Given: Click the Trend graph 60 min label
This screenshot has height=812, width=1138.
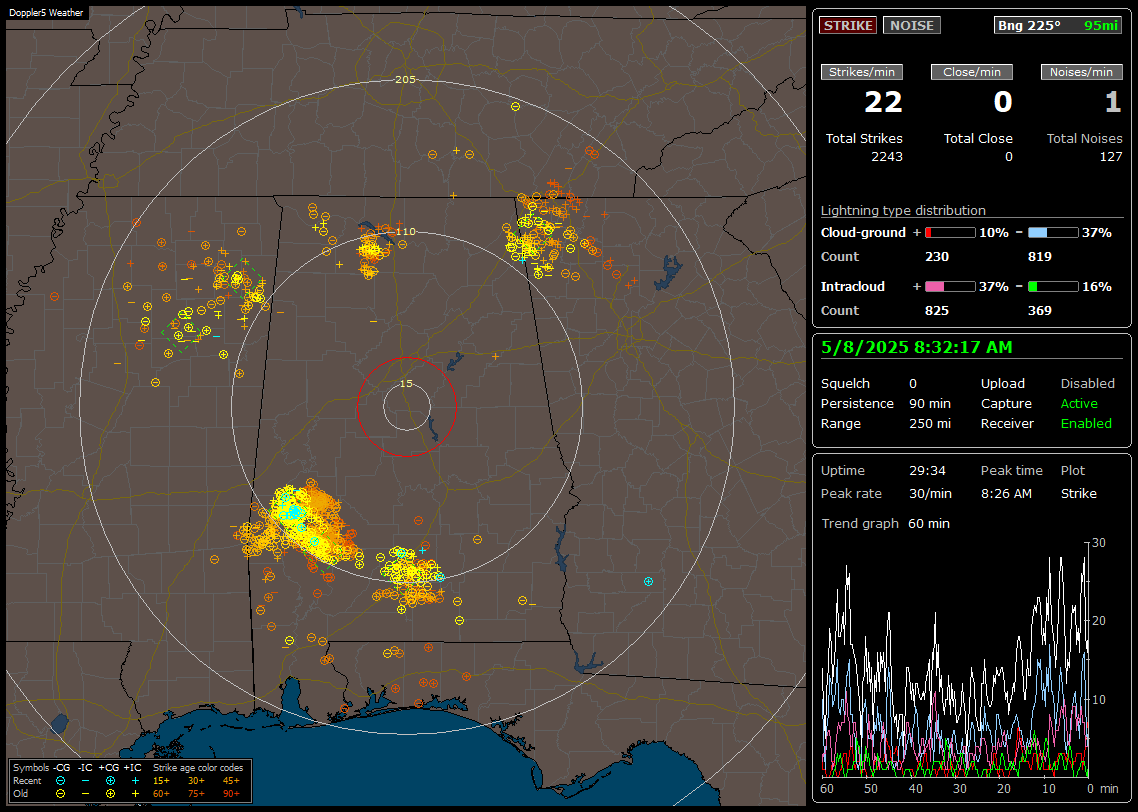Looking at the screenshot, I should [x=885, y=524].
